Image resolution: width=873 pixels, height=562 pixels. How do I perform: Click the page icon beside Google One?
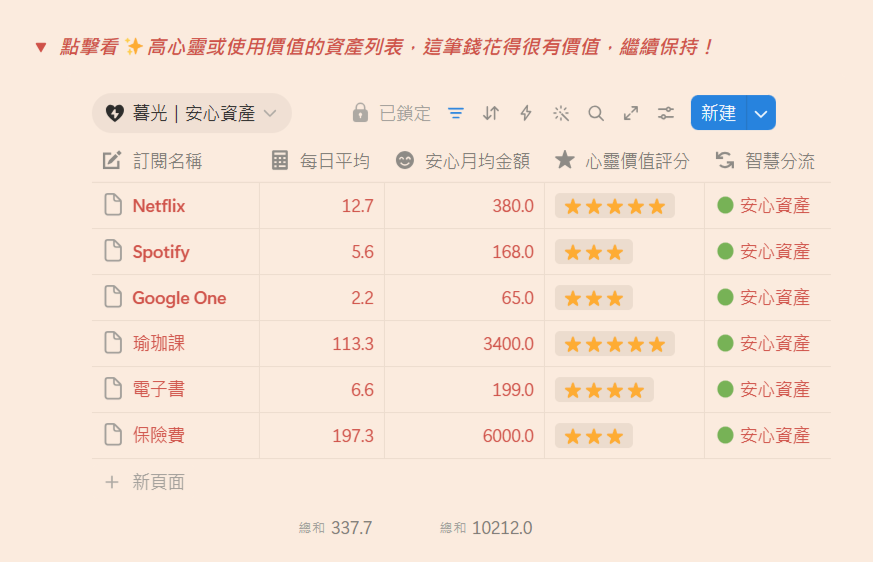point(113,297)
